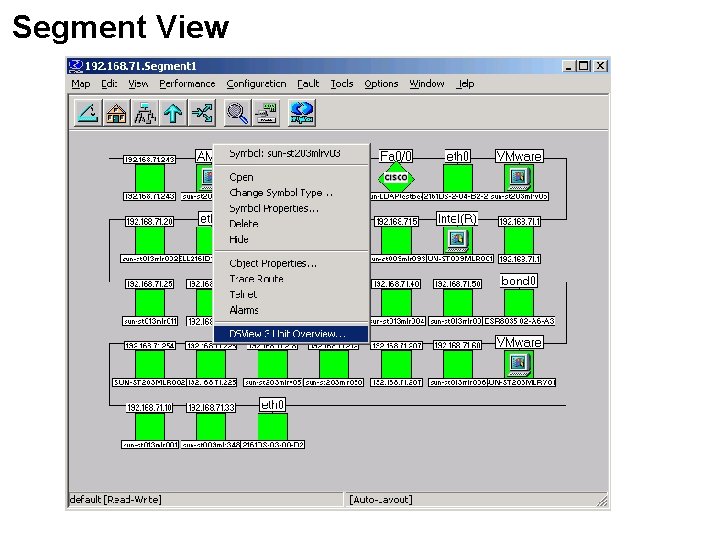Screen dimensions: 720x540
Task: Choose Trace Route in context menu
Action: (x=291, y=279)
